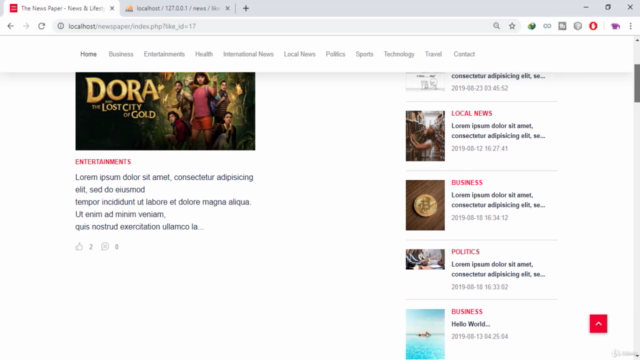640x360 pixels.
Task: Open the green globe extension icon
Action: click(x=531, y=26)
